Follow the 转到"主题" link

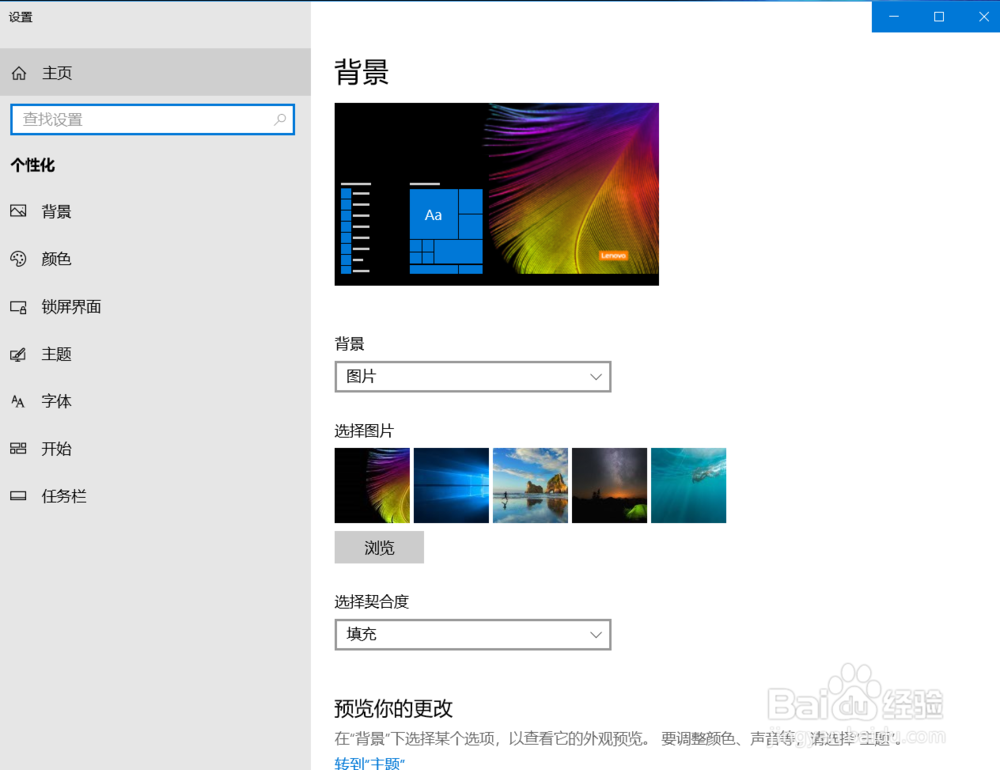point(370,763)
